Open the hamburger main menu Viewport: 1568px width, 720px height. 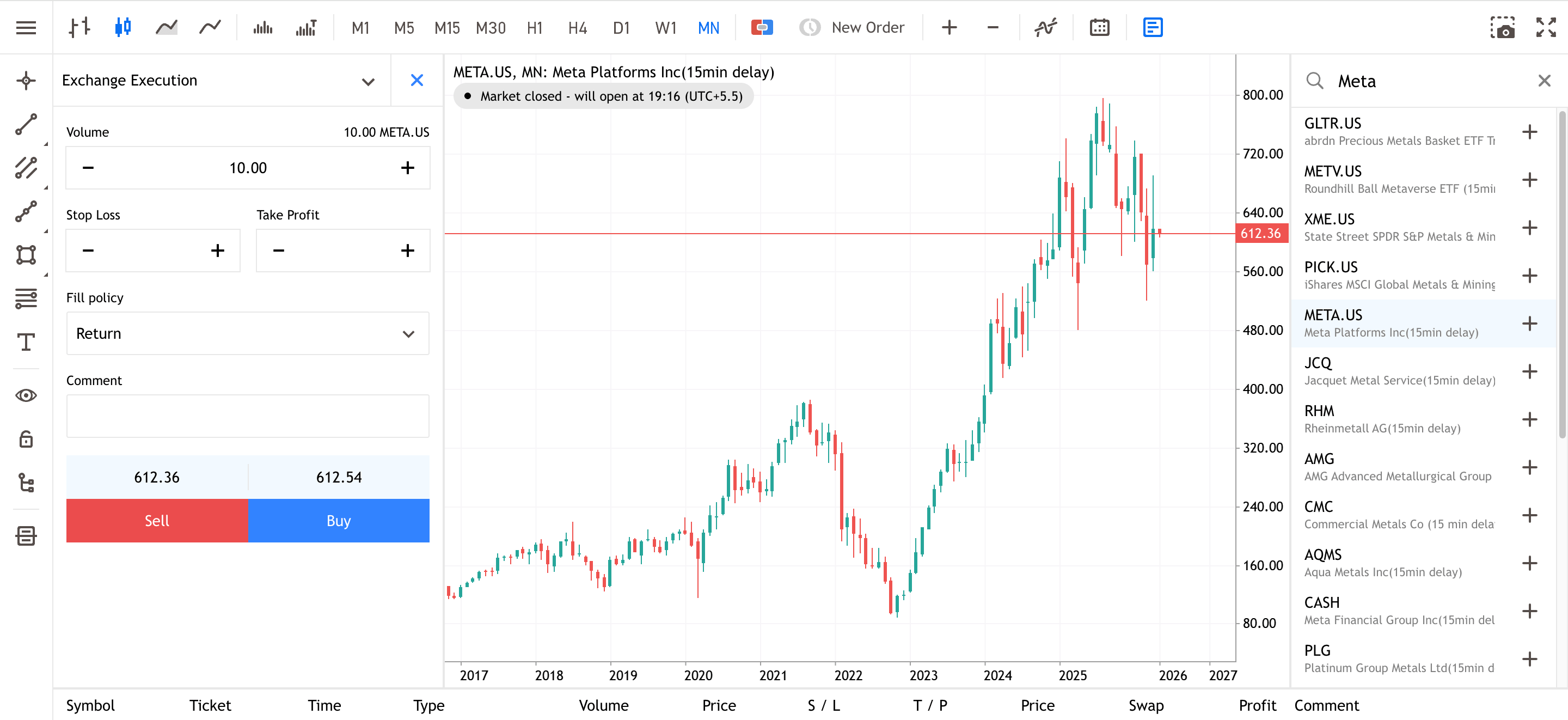coord(26,27)
